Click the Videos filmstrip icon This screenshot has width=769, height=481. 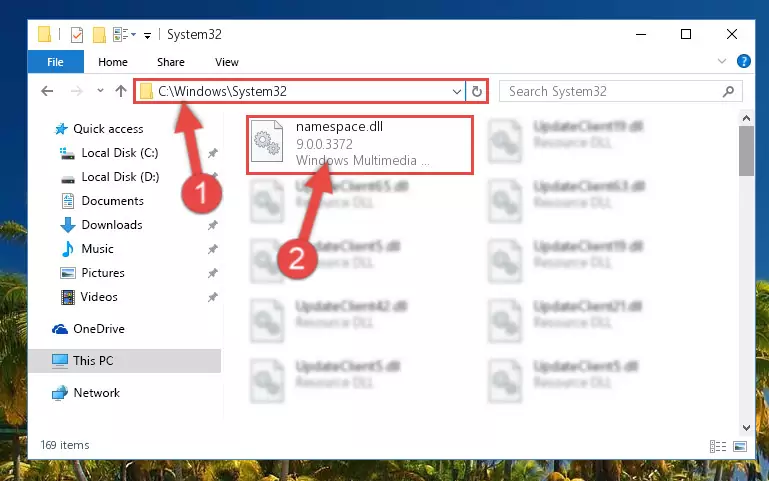point(68,297)
